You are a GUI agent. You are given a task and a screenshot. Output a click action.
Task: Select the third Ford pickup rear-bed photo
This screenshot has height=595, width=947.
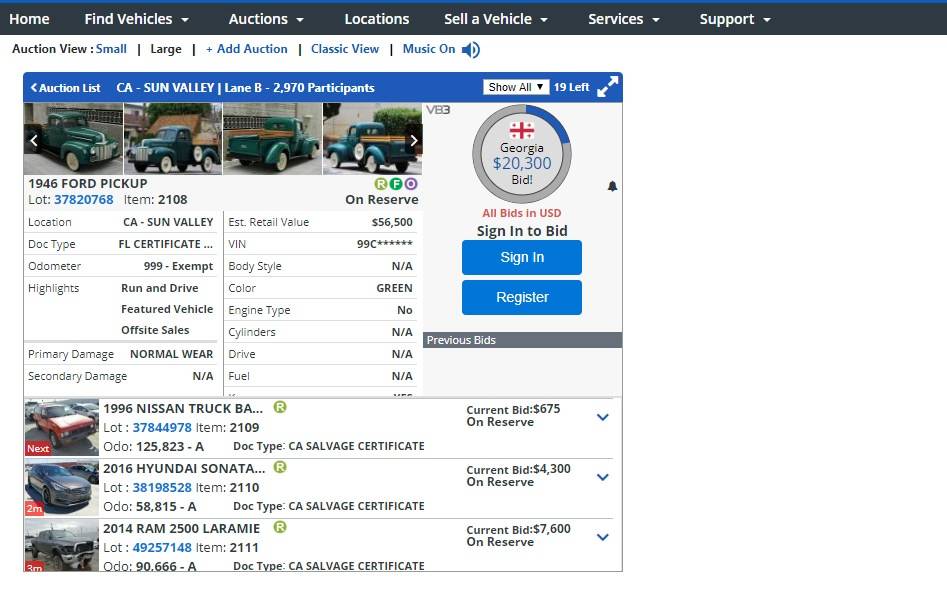pos(272,139)
